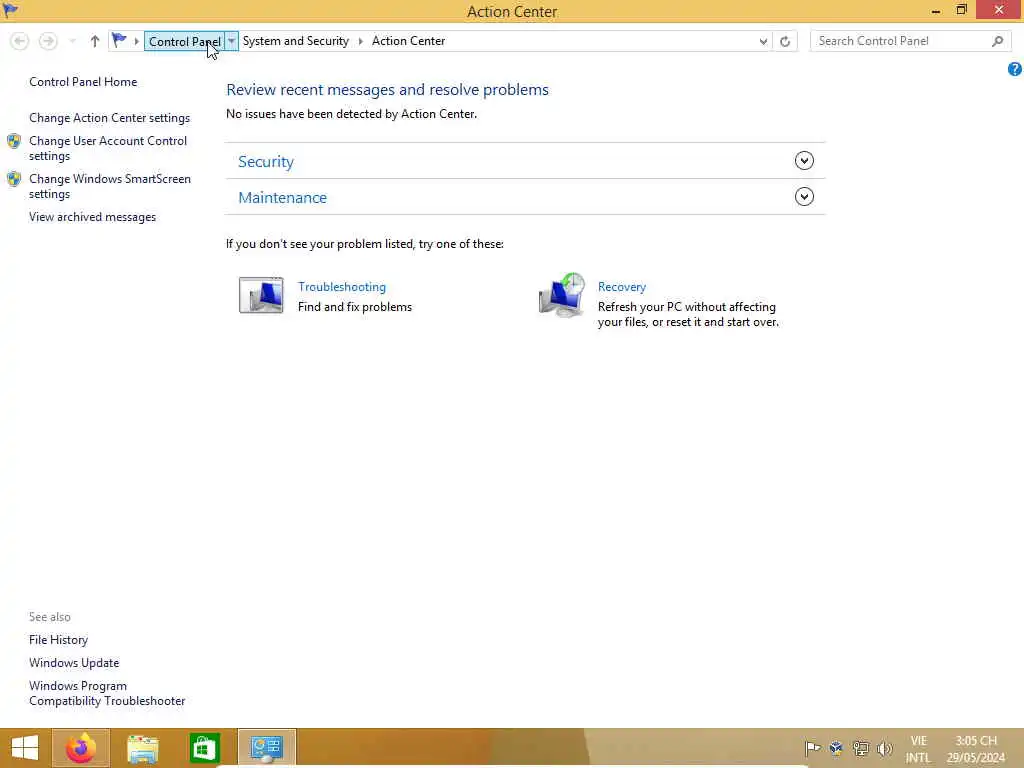This screenshot has width=1024, height=768.
Task: Open the Troubleshooting link
Action: point(342,287)
